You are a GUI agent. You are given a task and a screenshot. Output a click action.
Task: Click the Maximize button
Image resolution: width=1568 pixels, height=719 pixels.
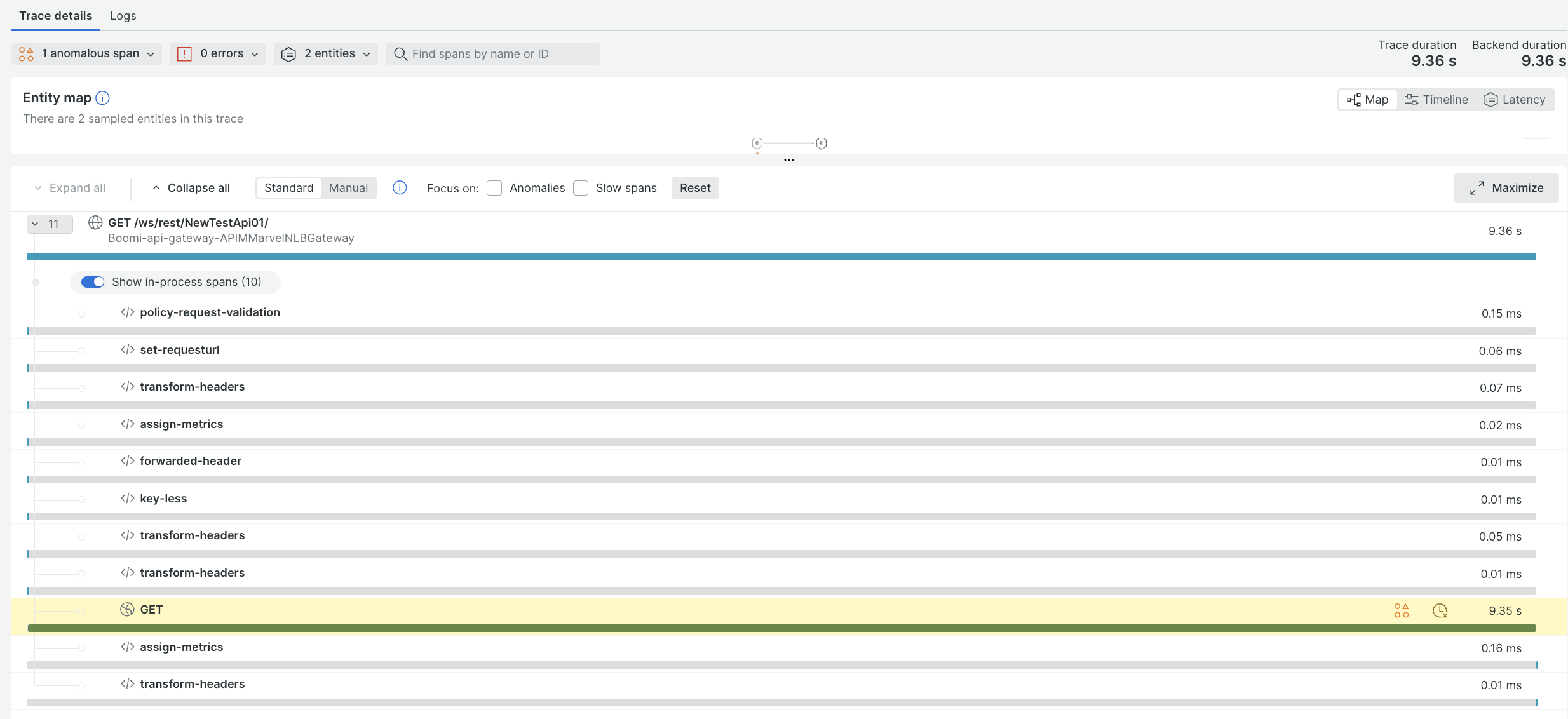click(x=1506, y=188)
